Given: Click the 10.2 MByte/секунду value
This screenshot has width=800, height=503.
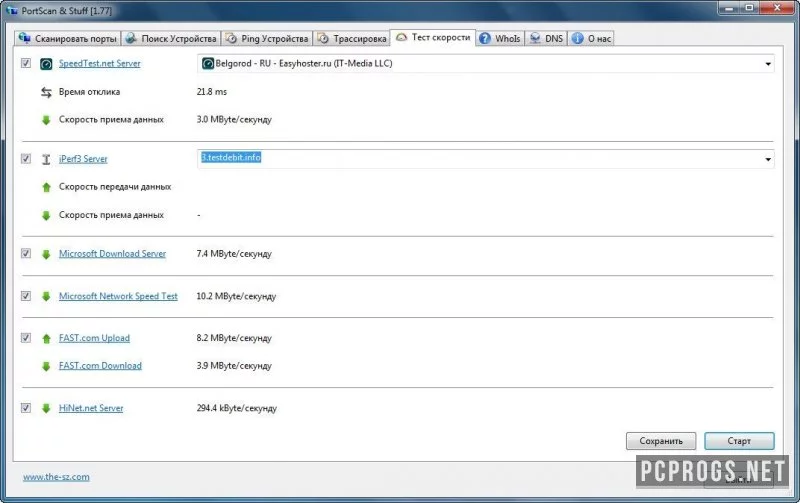Looking at the screenshot, I should click(x=236, y=296).
